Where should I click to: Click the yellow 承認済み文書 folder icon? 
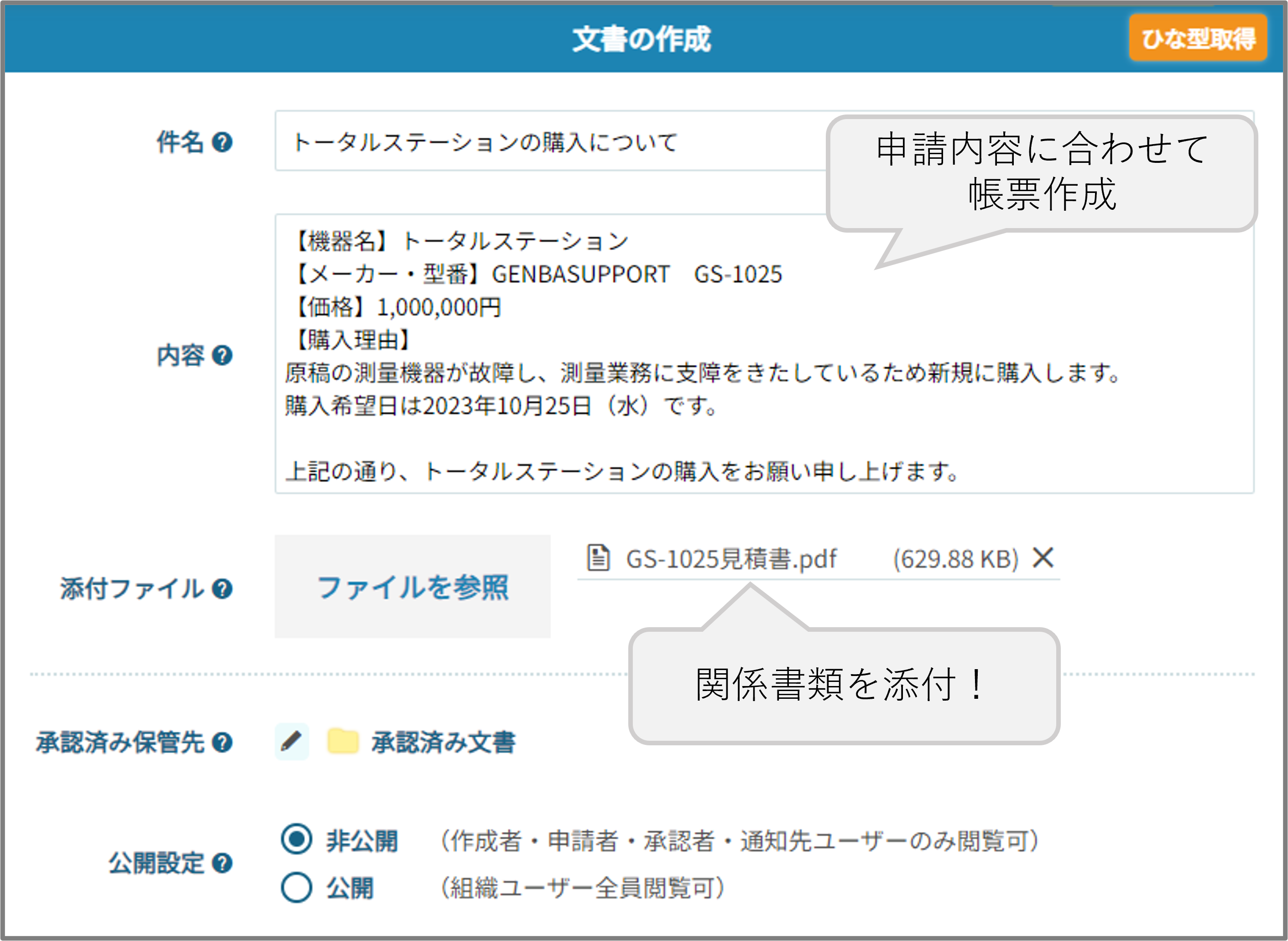pyautogui.click(x=343, y=741)
